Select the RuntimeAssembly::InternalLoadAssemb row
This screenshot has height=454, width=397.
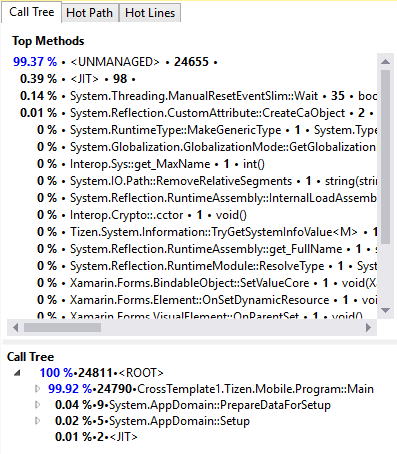(207, 198)
